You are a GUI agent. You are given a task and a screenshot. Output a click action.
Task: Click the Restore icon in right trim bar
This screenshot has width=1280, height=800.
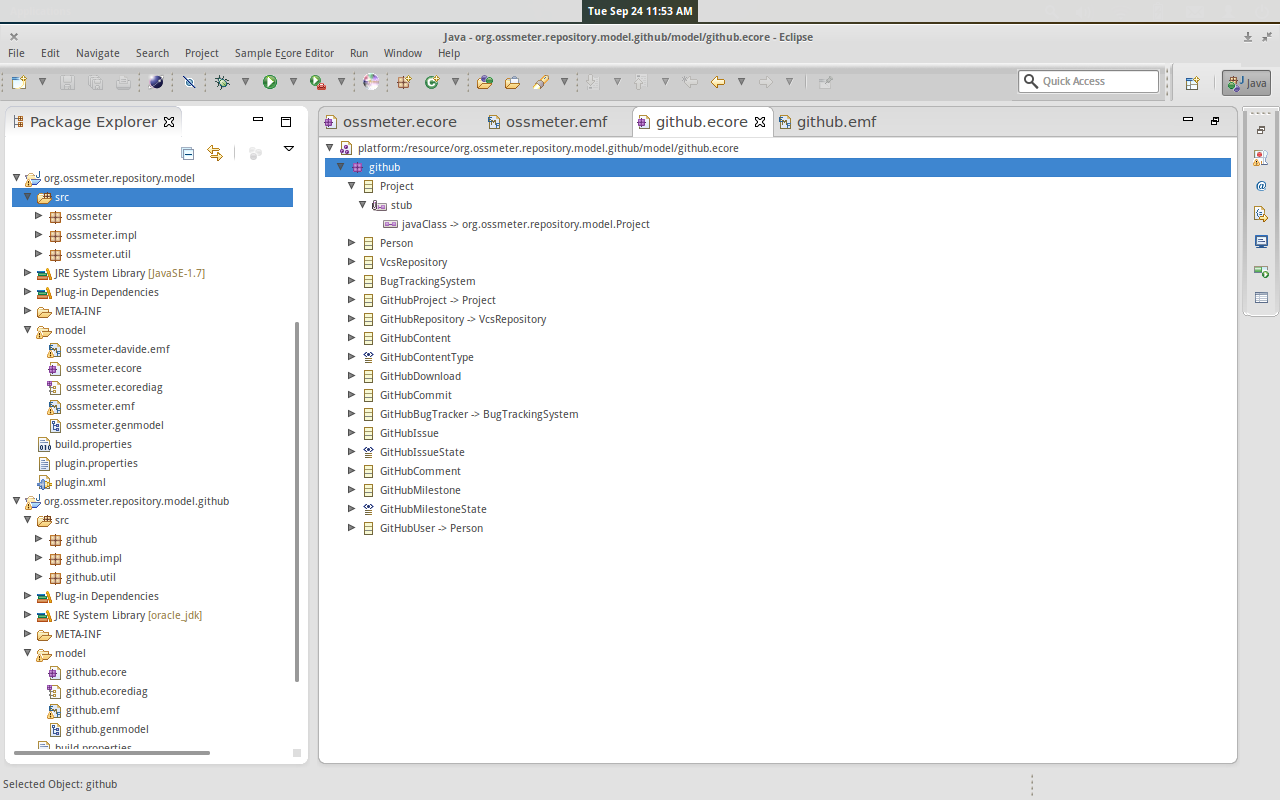coord(1261,130)
